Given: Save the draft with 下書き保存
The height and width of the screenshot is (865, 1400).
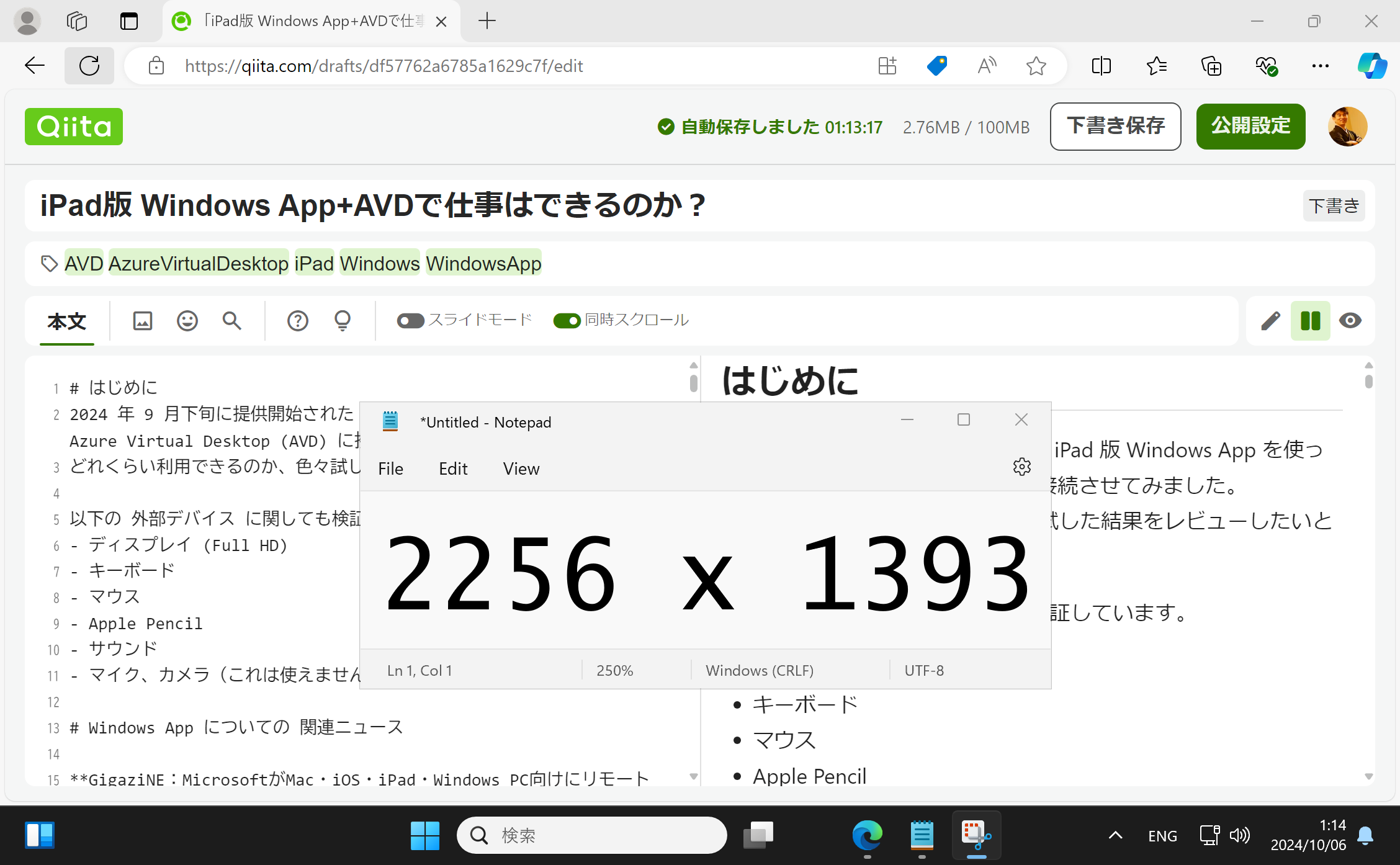Looking at the screenshot, I should pyautogui.click(x=1115, y=127).
